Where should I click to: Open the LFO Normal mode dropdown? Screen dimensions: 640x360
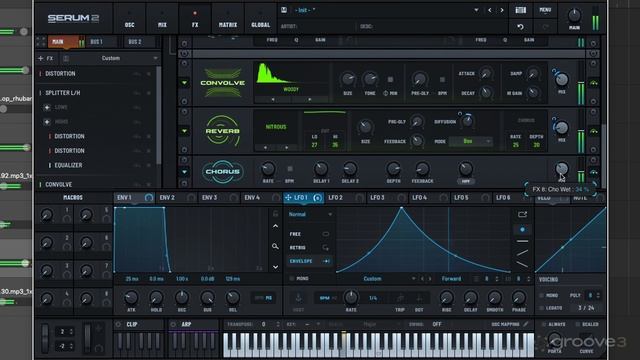pyautogui.click(x=310, y=214)
